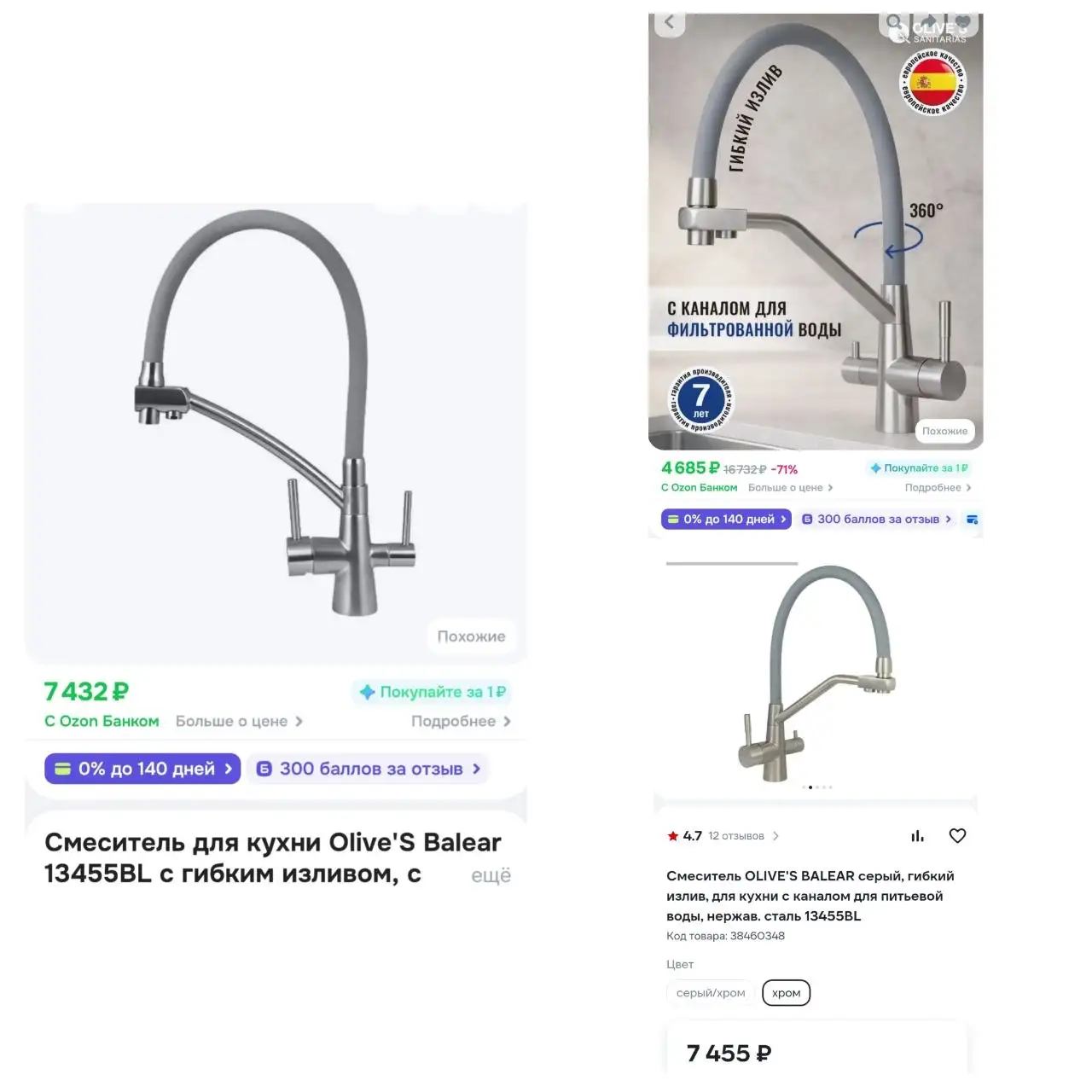Click Похожие on the large faucet image
The image size is (1092, 1092).
click(x=471, y=636)
